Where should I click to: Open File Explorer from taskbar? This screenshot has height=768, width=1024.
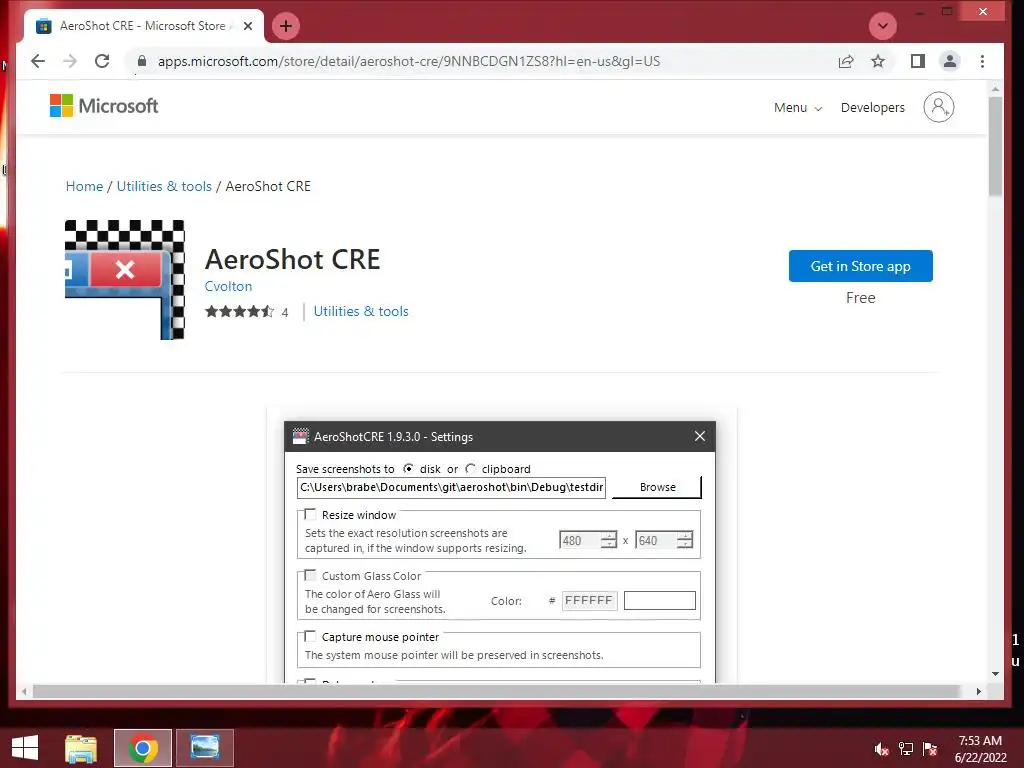pyautogui.click(x=81, y=748)
